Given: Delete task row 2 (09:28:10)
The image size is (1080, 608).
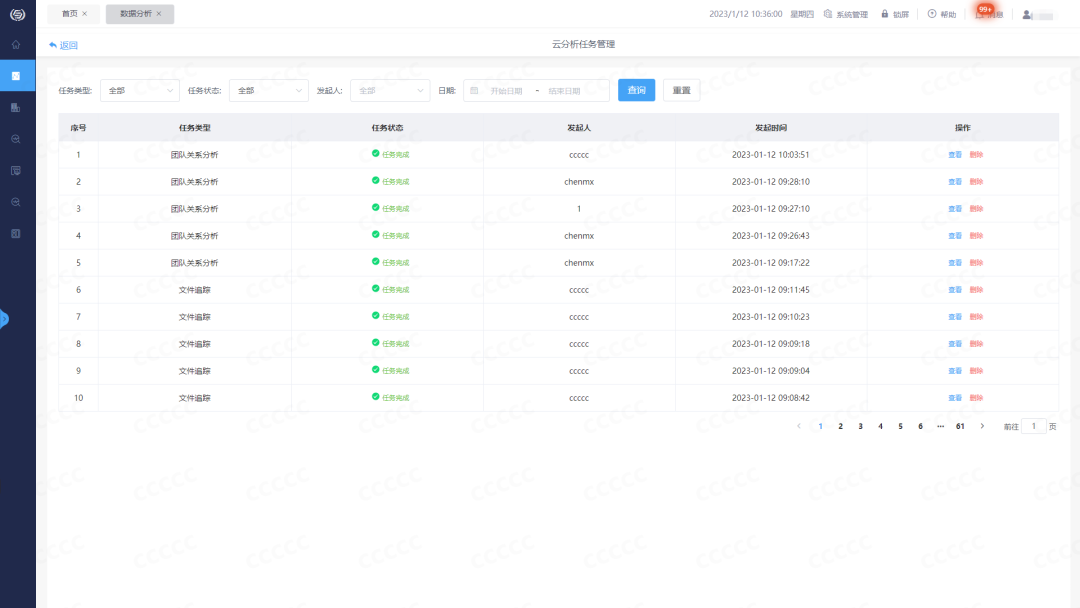Looking at the screenshot, I should point(977,182).
